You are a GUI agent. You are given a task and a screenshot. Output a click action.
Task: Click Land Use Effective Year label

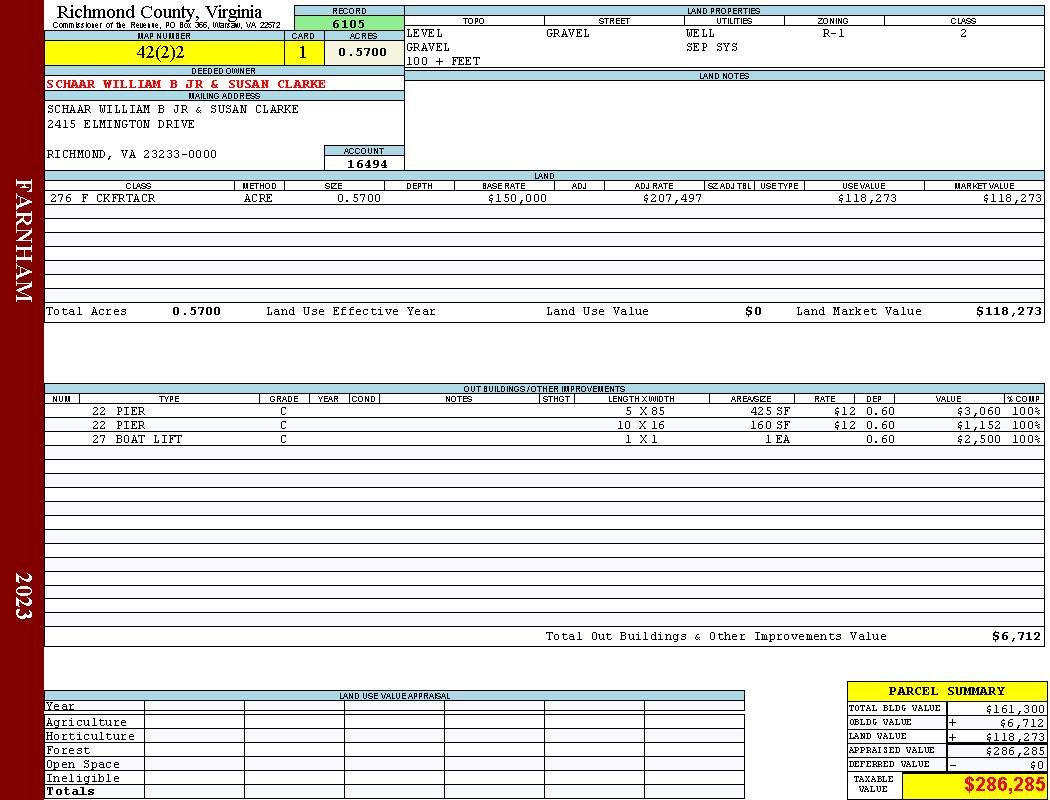point(351,311)
